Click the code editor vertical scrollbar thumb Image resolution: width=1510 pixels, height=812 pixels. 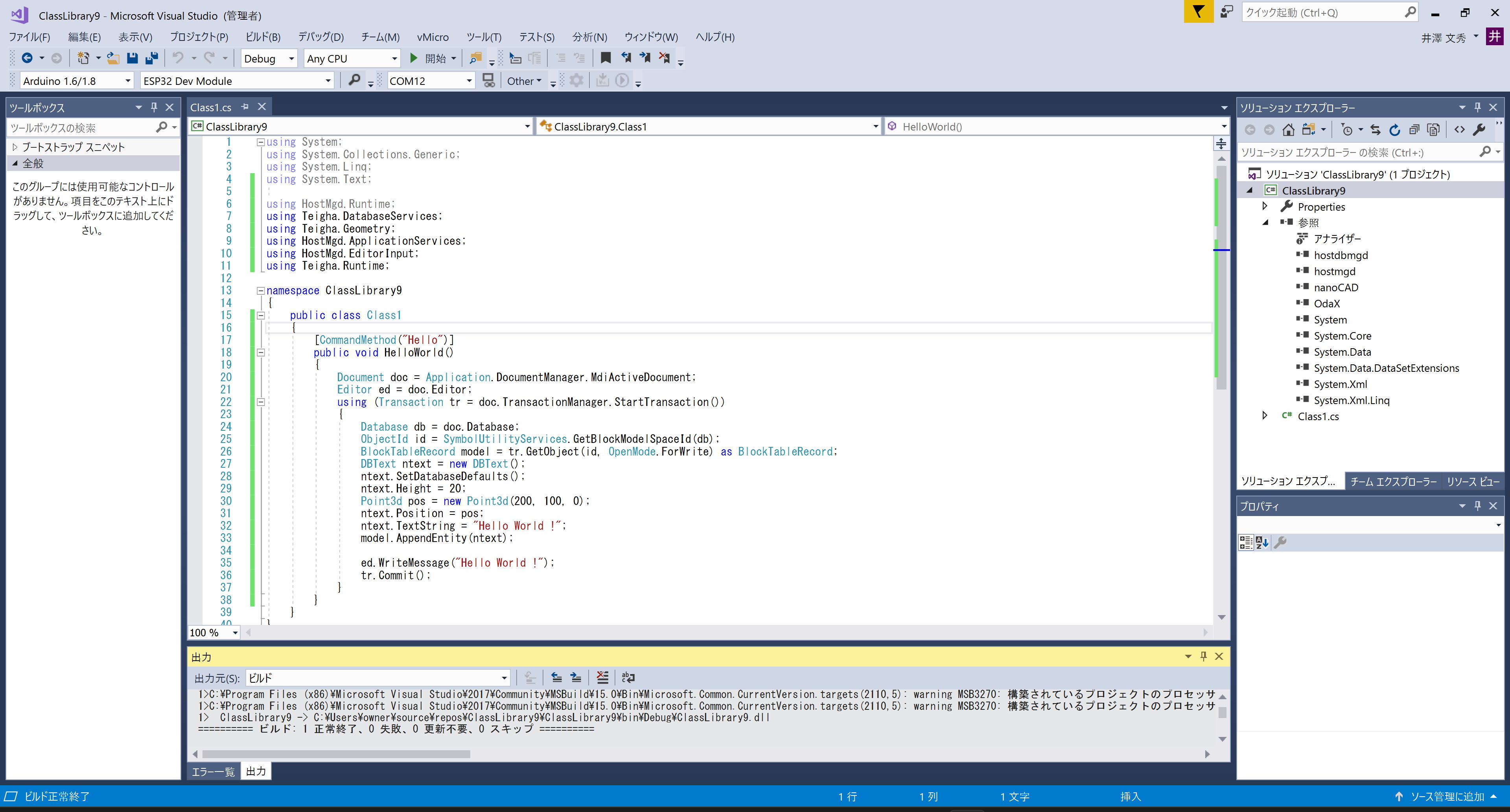click(x=1222, y=277)
